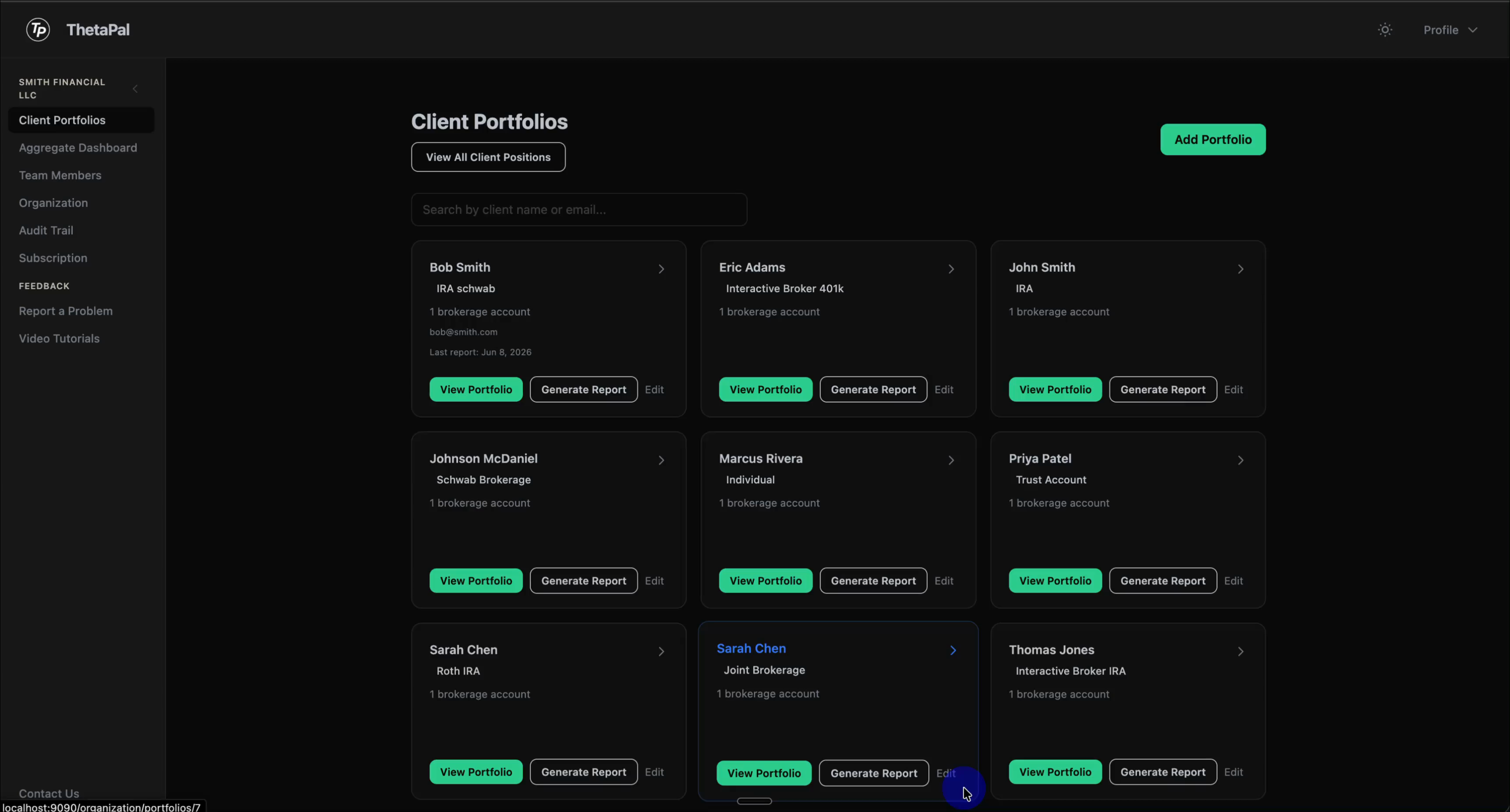Click 'Last report: Jun 8, 2026' text
The height and width of the screenshot is (812, 1510).
tap(480, 352)
